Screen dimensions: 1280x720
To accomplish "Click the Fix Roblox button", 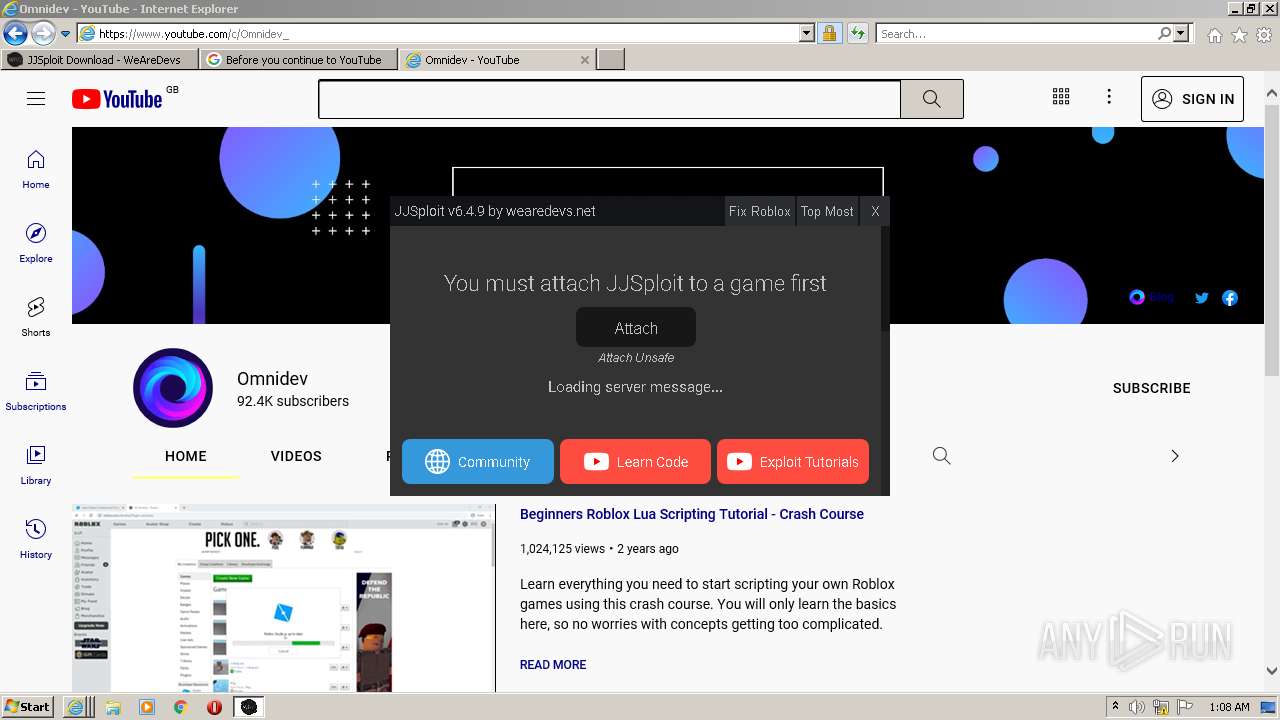I will pyautogui.click(x=760, y=211).
